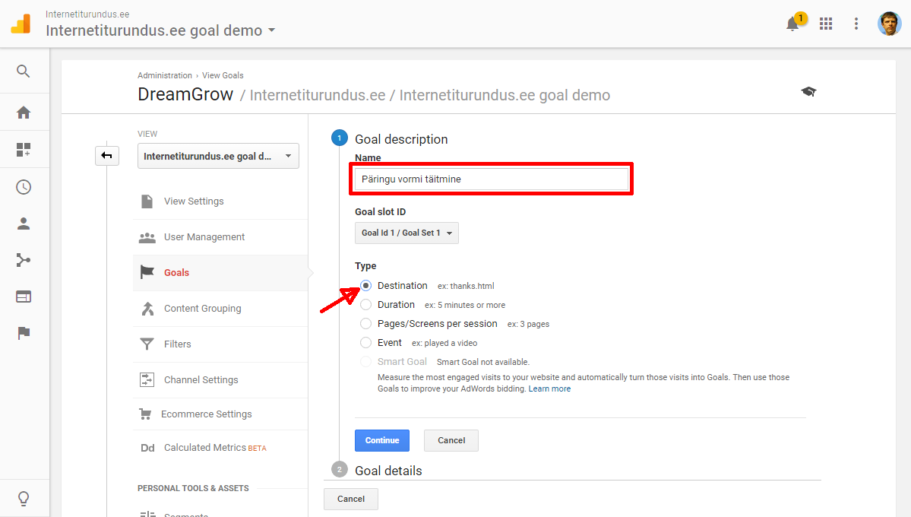Click the graduation cap help icon

(x=808, y=92)
